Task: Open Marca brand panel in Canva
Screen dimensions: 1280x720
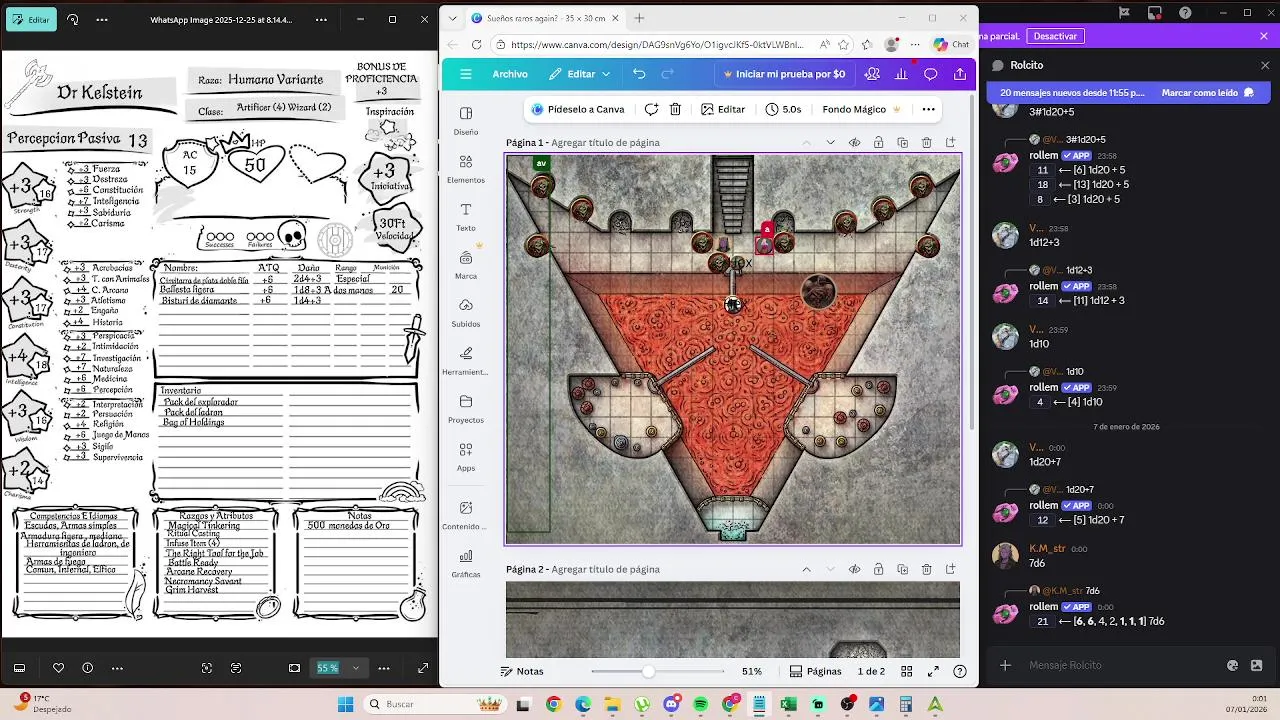Action: point(466,264)
